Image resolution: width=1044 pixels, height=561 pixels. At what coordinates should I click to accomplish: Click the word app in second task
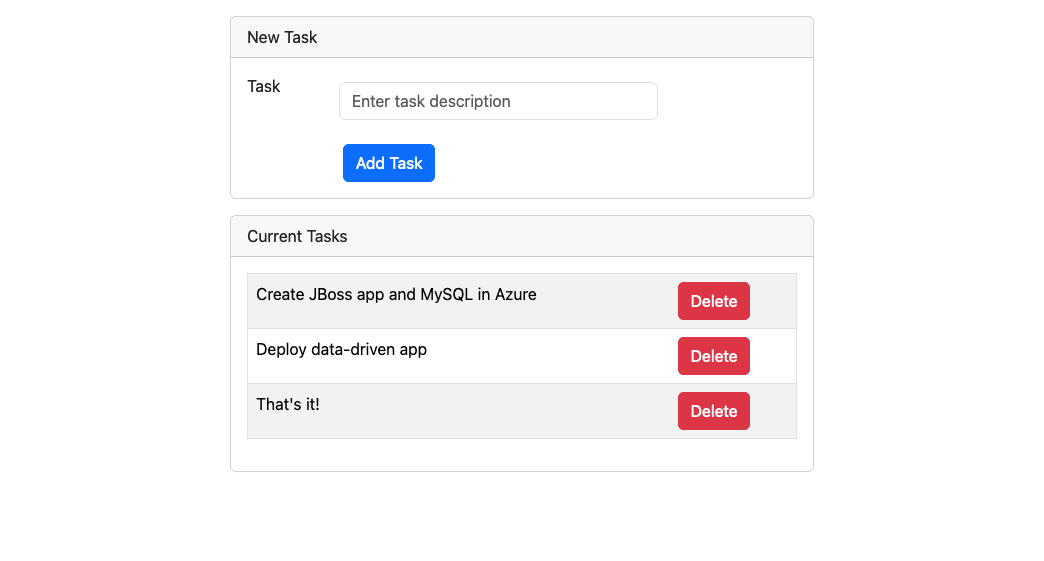pyautogui.click(x=413, y=349)
